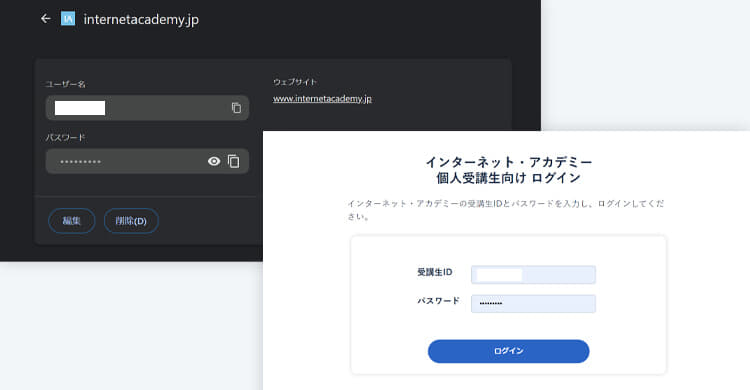The width and height of the screenshot is (750, 390).
Task: Click the 削除(D) button
Action: (x=131, y=221)
